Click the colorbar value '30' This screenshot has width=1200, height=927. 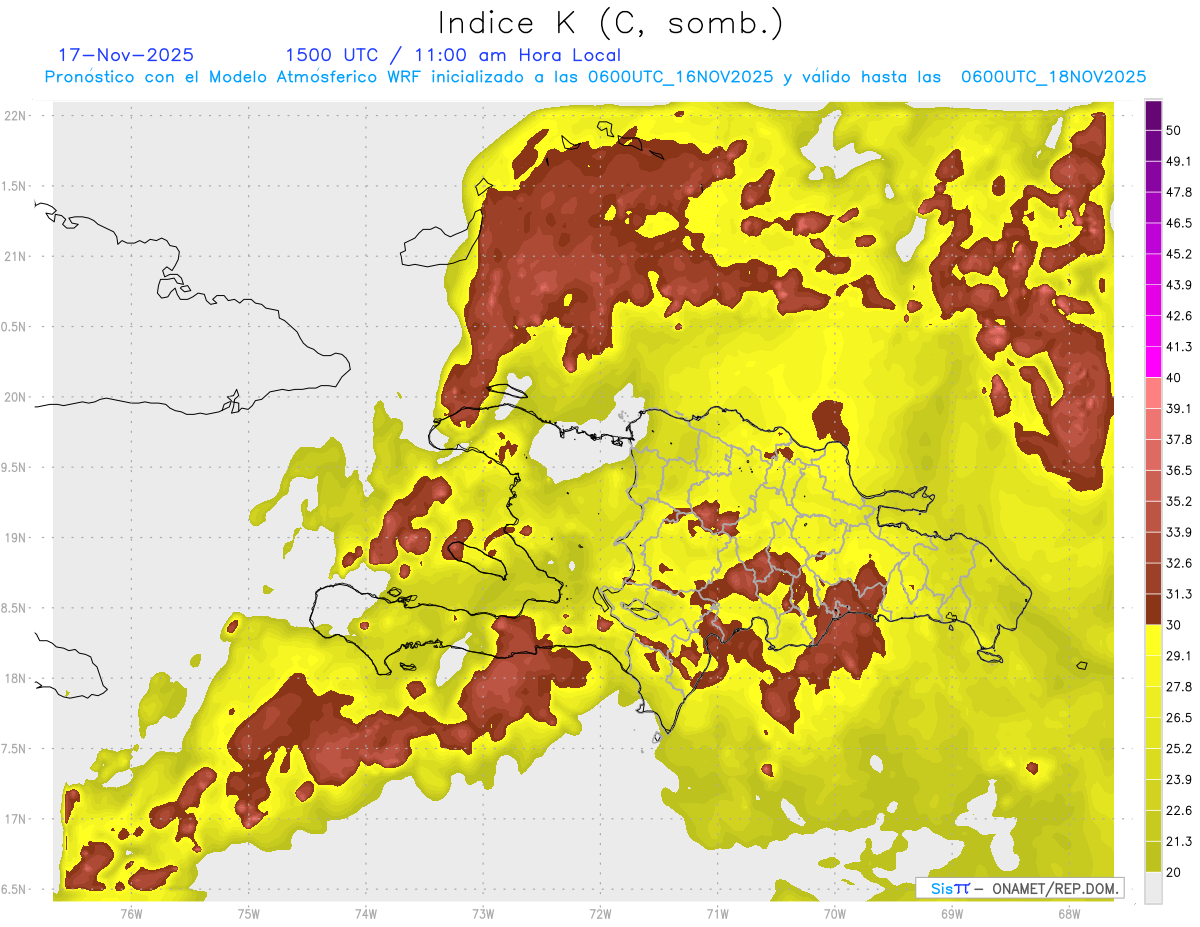coord(1175,625)
